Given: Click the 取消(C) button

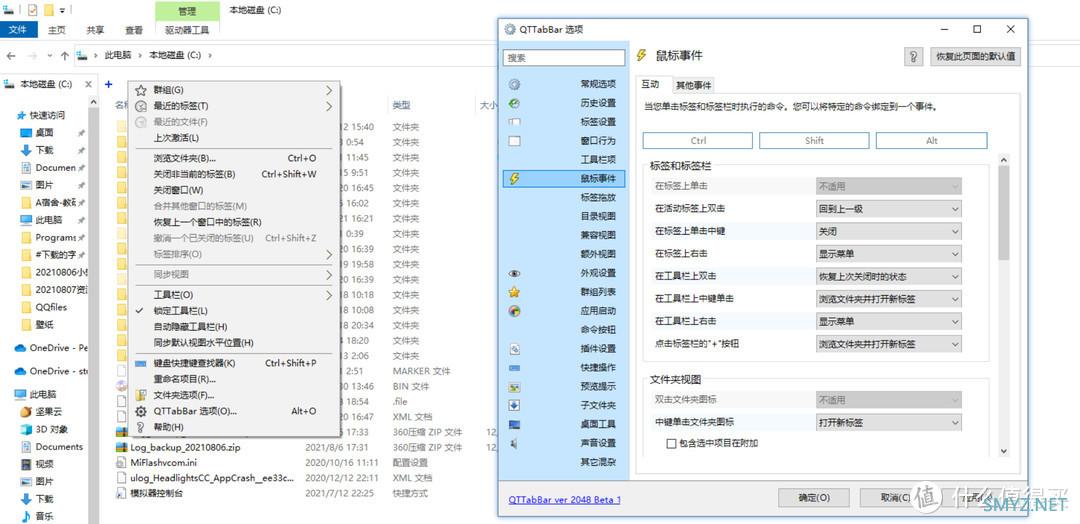Looking at the screenshot, I should pyautogui.click(x=895, y=498).
